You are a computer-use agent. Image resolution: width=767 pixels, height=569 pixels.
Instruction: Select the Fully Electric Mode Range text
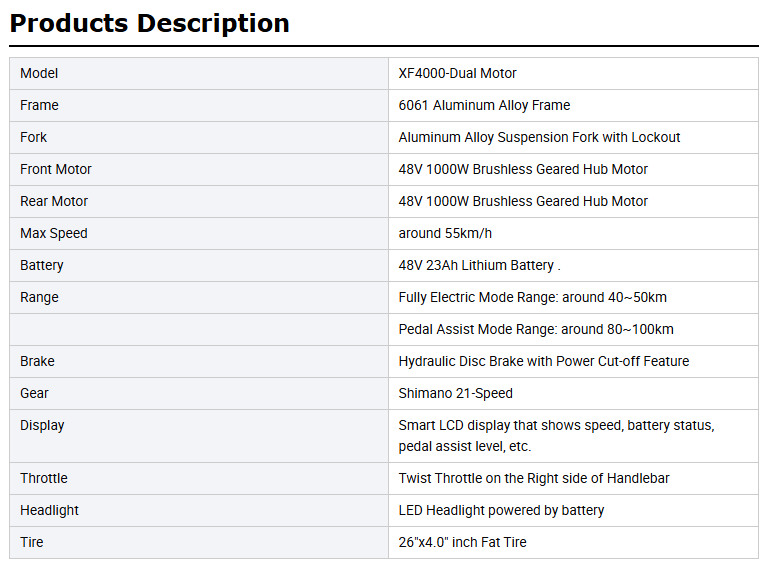pyautogui.click(x=532, y=297)
